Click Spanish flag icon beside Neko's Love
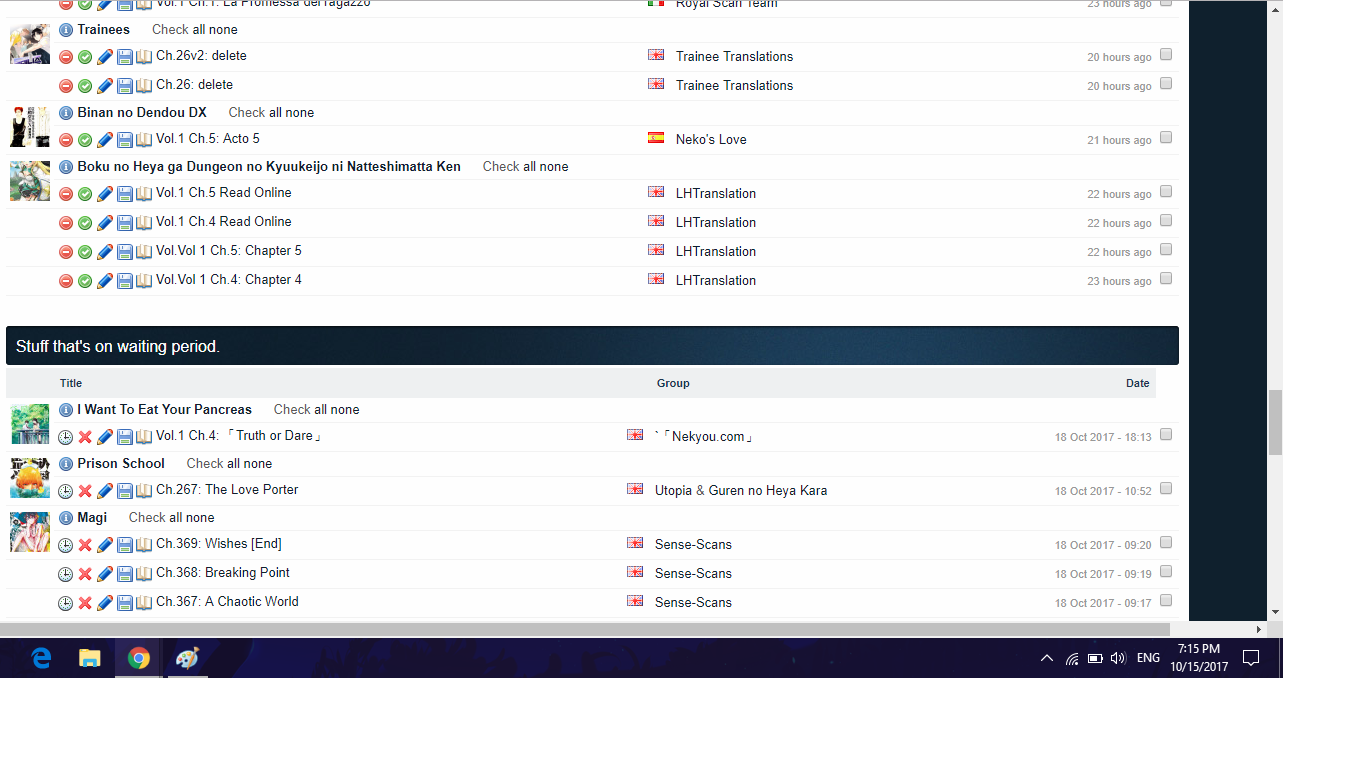This screenshot has width=1366, height=768. [x=656, y=138]
